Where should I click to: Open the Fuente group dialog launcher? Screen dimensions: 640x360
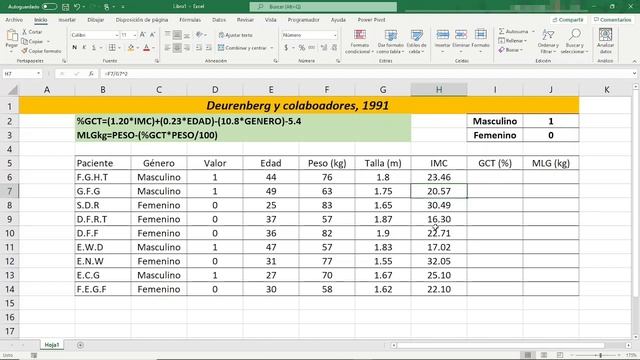(x=157, y=61)
